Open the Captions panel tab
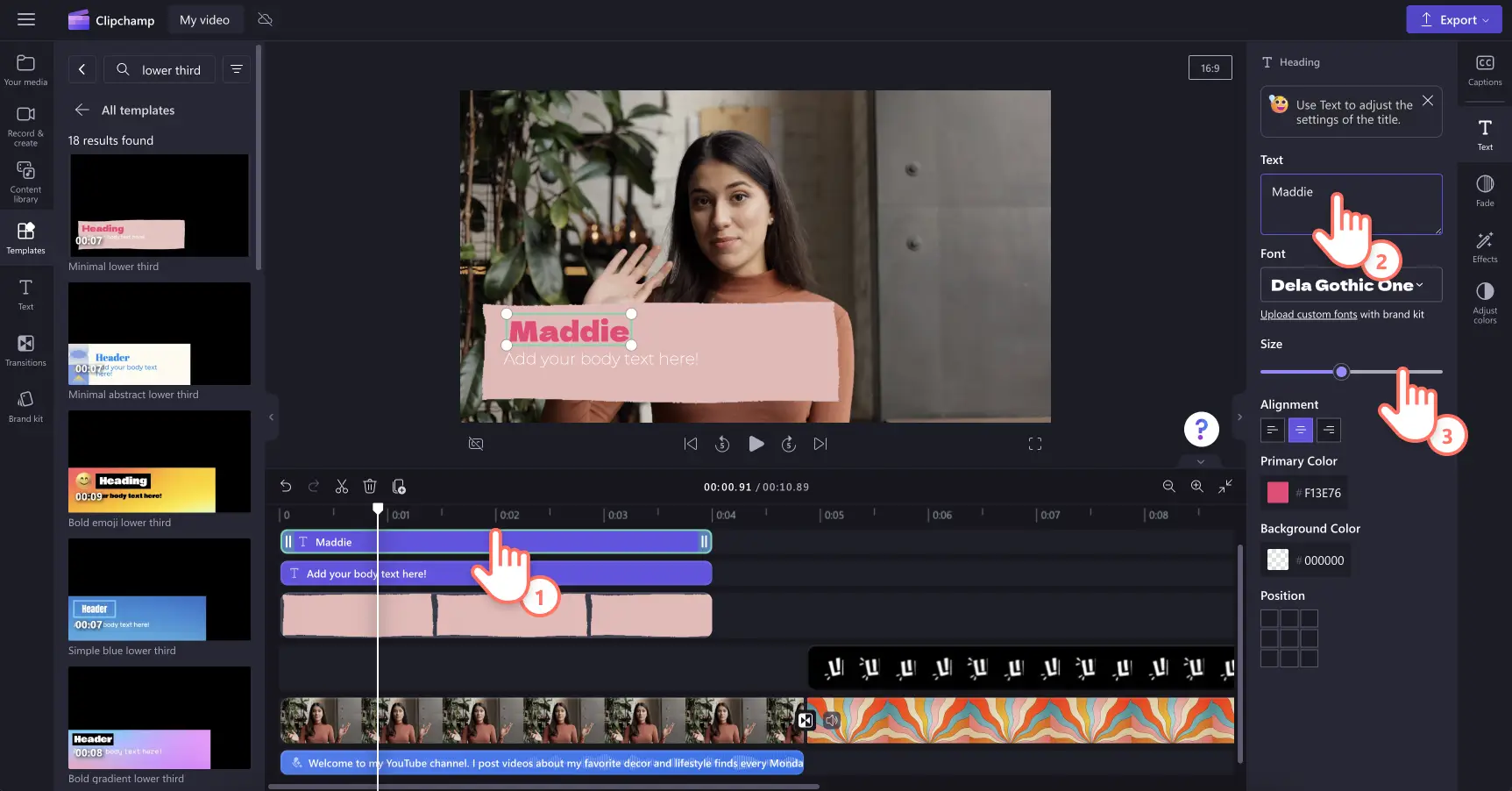This screenshot has width=1512, height=791. pos(1484,70)
